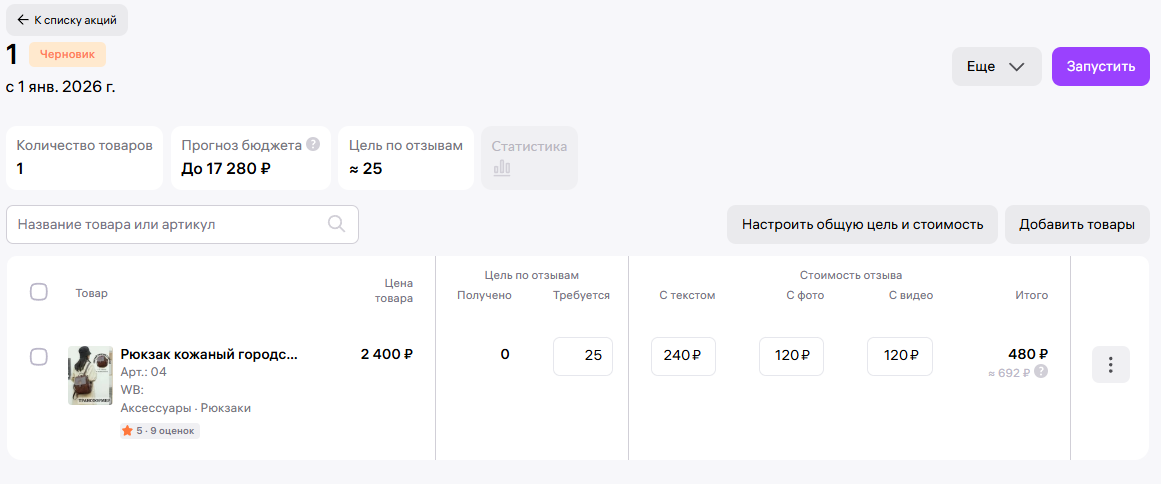This screenshot has height=484, width=1161.
Task: Click the orange star rating badge
Action: coord(159,430)
